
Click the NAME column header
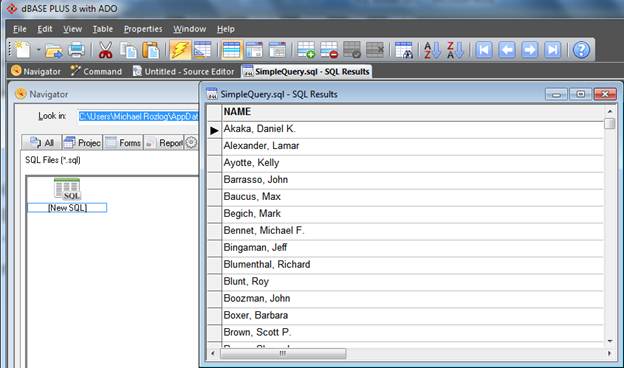point(413,112)
